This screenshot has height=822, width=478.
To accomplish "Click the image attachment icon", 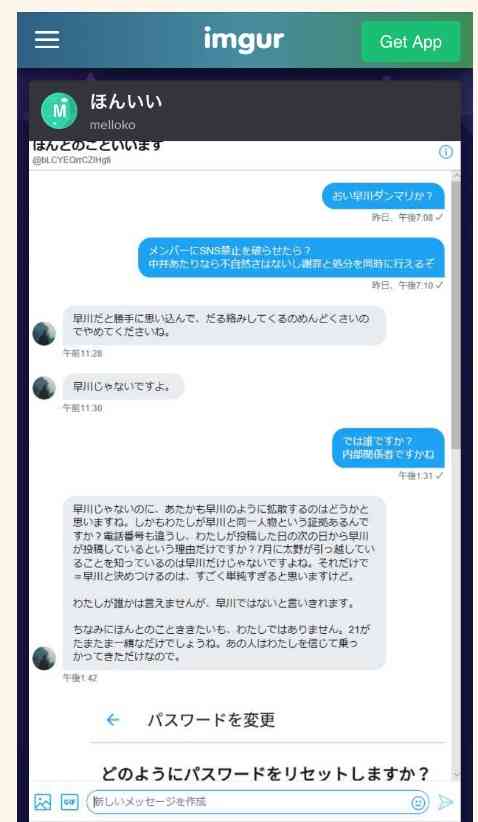I will [x=42, y=802].
